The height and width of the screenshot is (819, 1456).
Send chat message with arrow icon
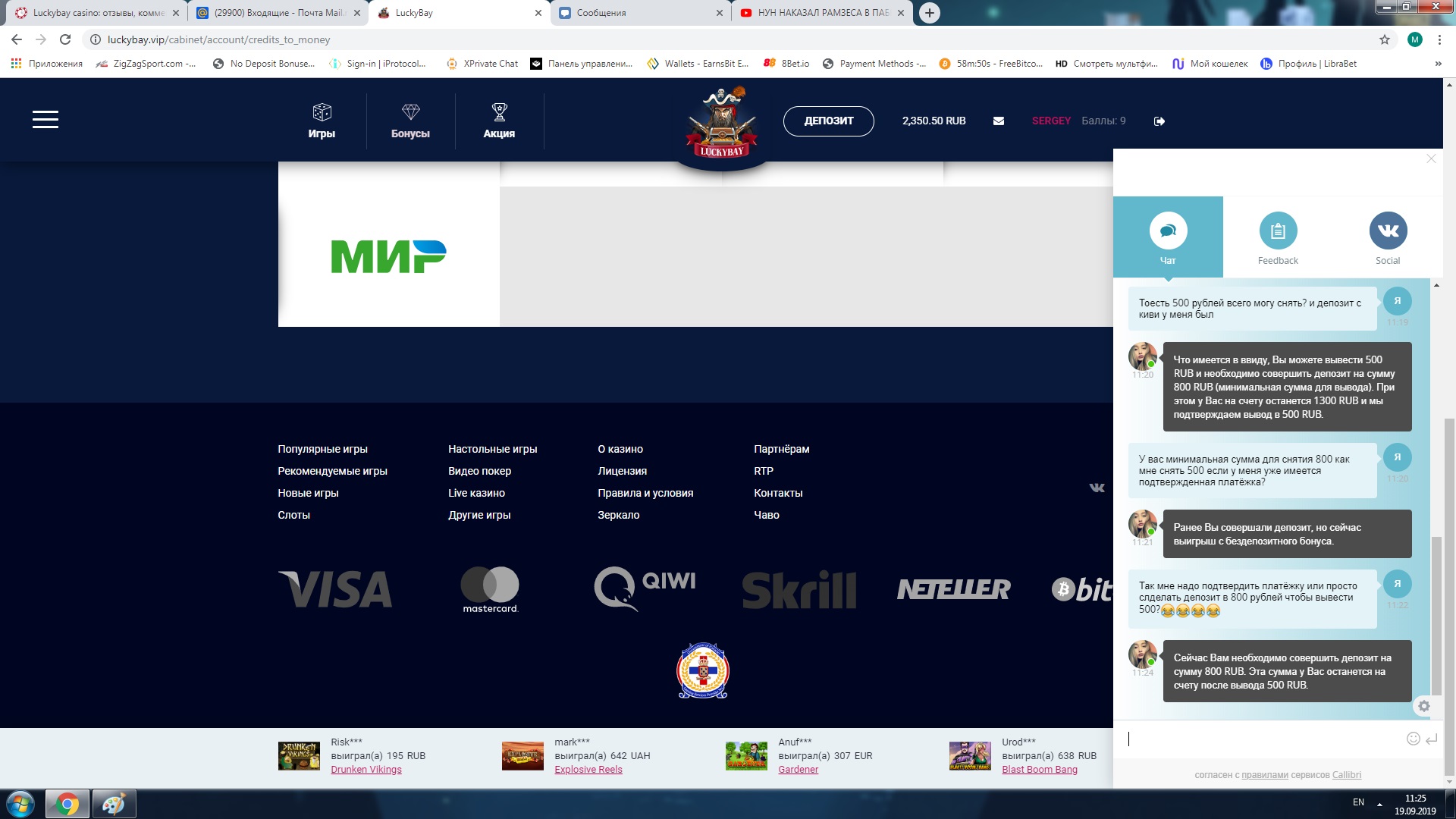(1431, 739)
